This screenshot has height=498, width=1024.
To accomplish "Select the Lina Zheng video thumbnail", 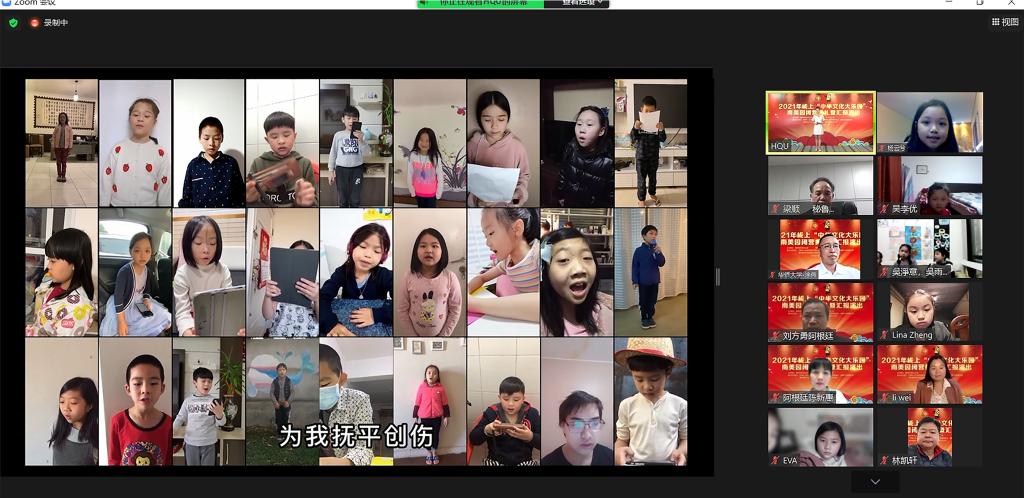I will [929, 311].
